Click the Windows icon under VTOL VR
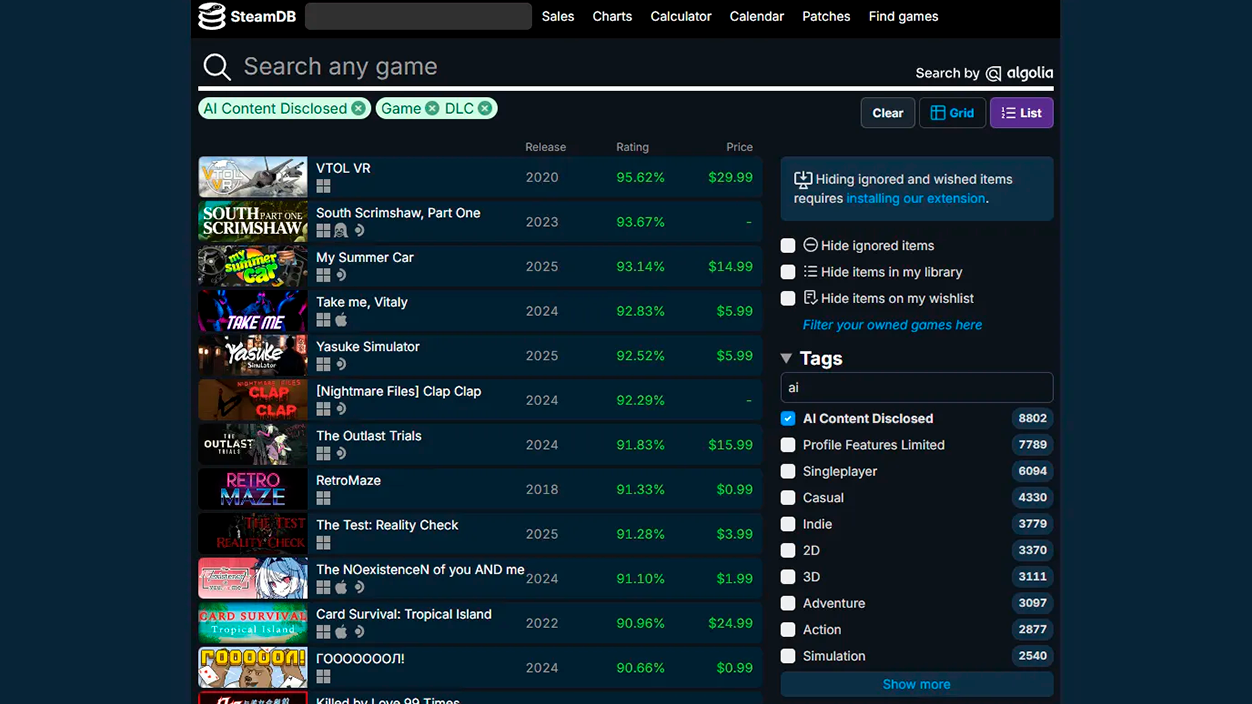 tap(323, 186)
